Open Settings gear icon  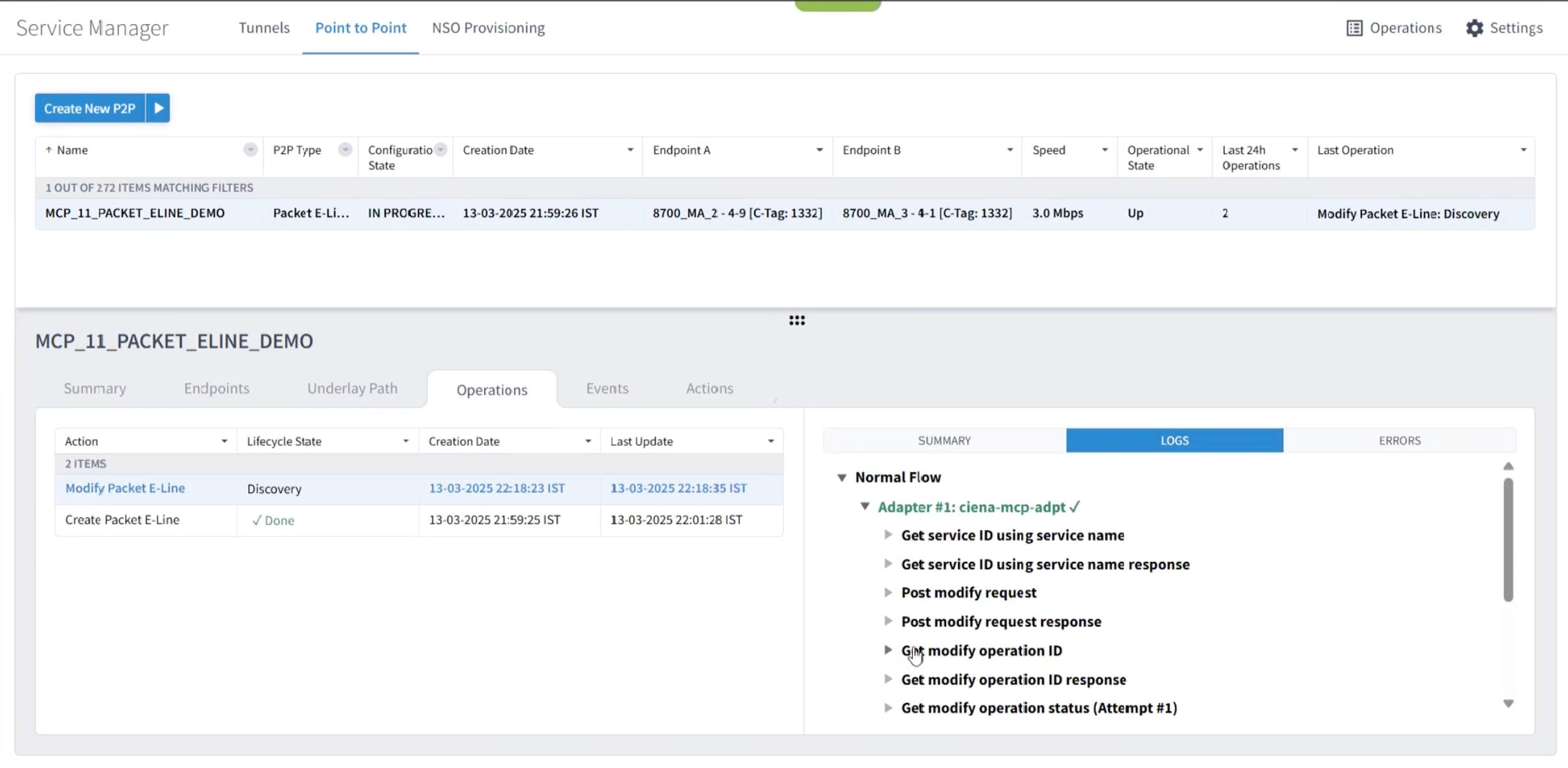[1474, 28]
